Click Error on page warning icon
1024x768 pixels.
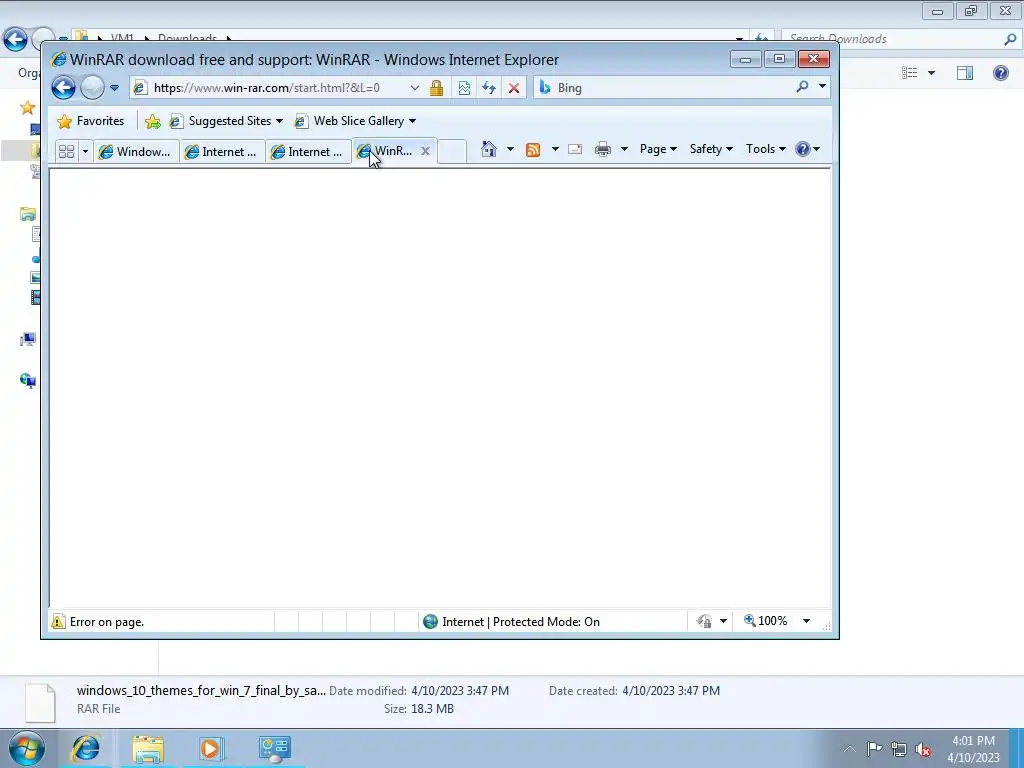click(58, 622)
